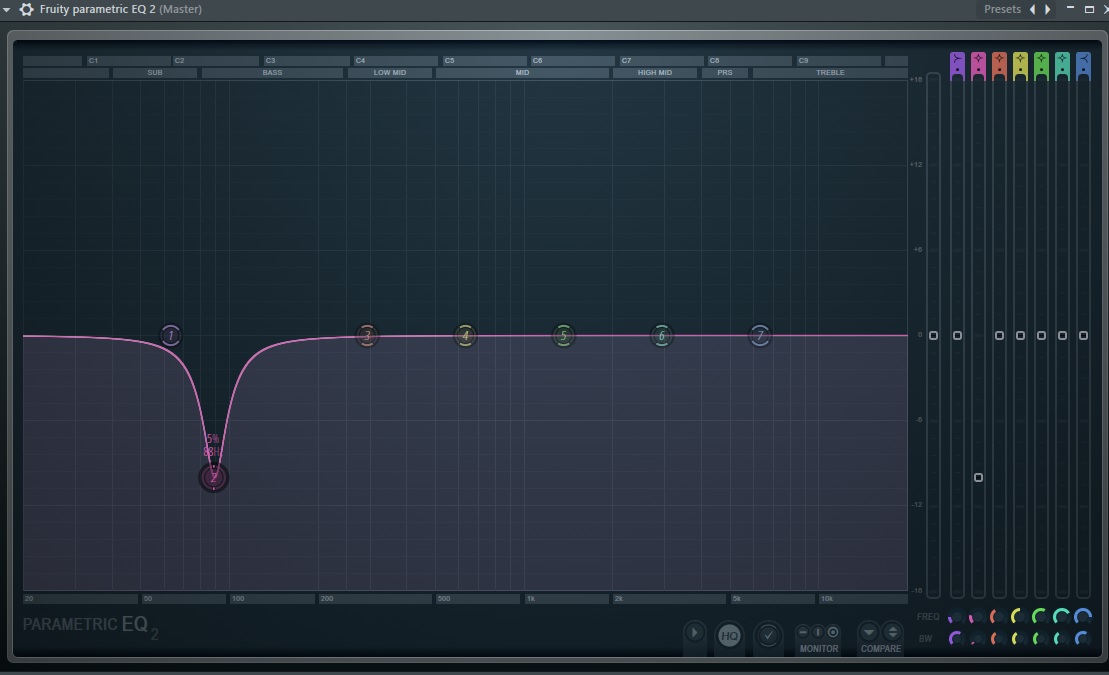The image size is (1109, 675).
Task: Select band 7 blue node
Action: coord(760,335)
